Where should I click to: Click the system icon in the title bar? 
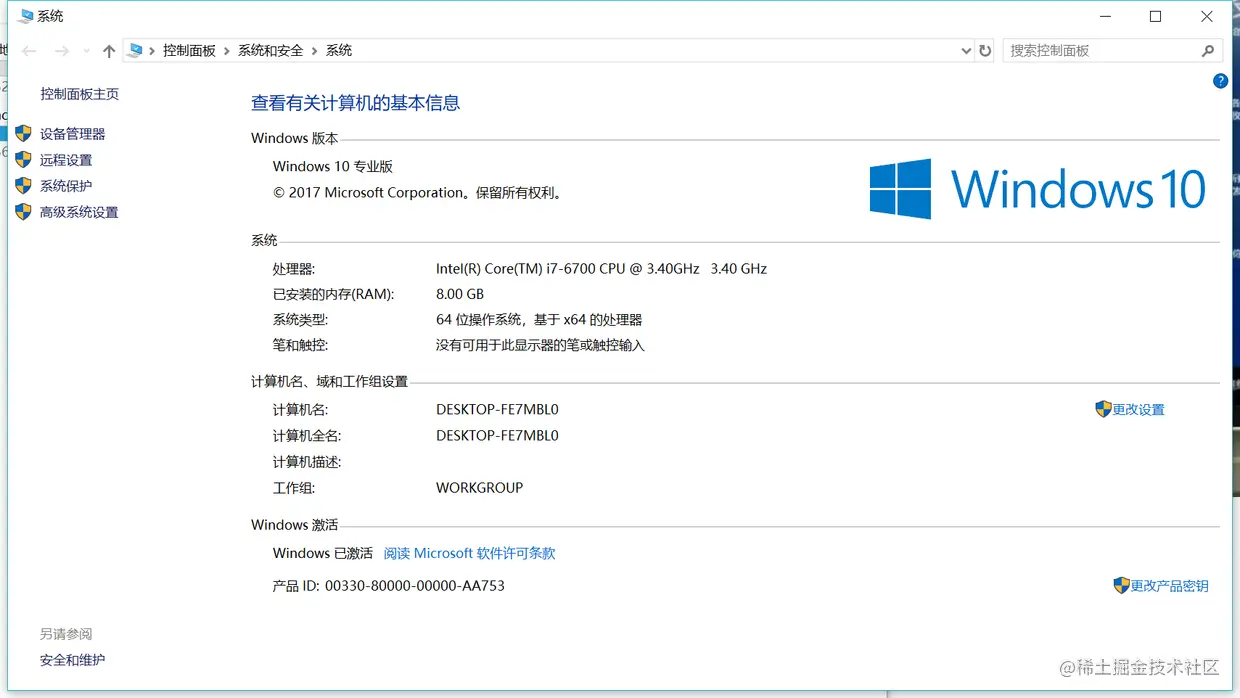[26, 16]
